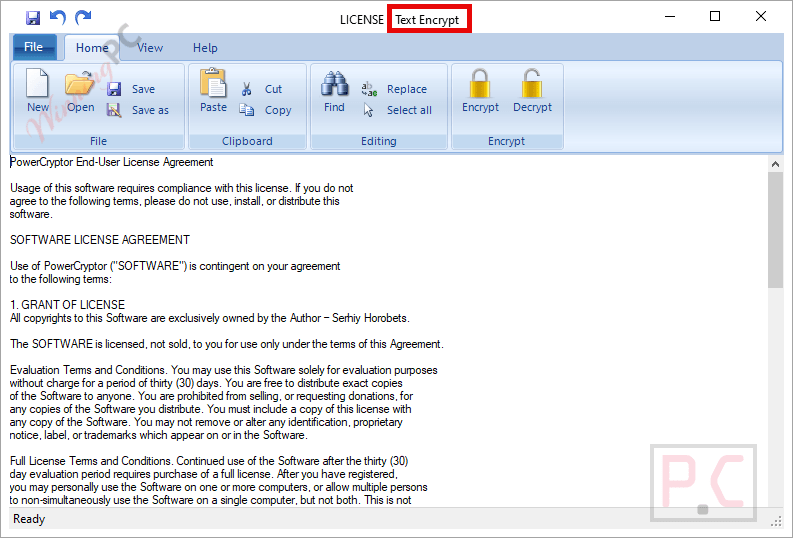The width and height of the screenshot is (793, 538).
Task: Paste clipboard contents
Action: click(213, 91)
